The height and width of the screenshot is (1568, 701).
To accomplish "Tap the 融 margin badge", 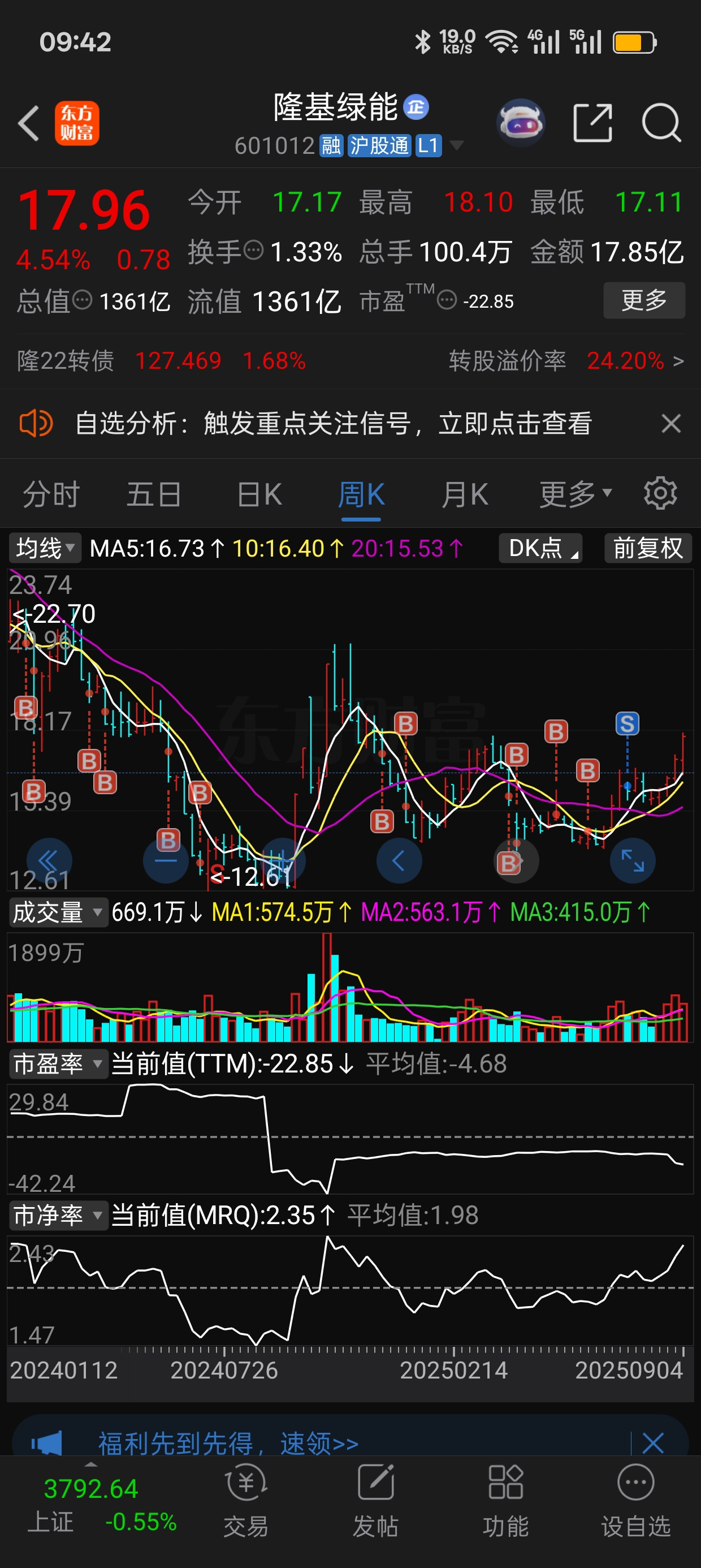I will (x=332, y=146).
